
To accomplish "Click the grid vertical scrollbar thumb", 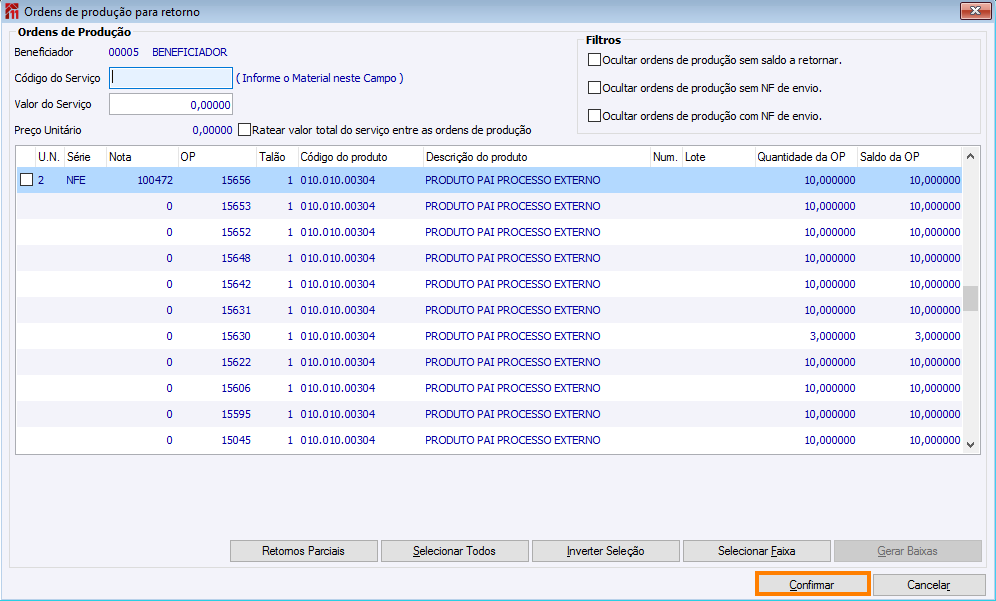I will pos(970,299).
